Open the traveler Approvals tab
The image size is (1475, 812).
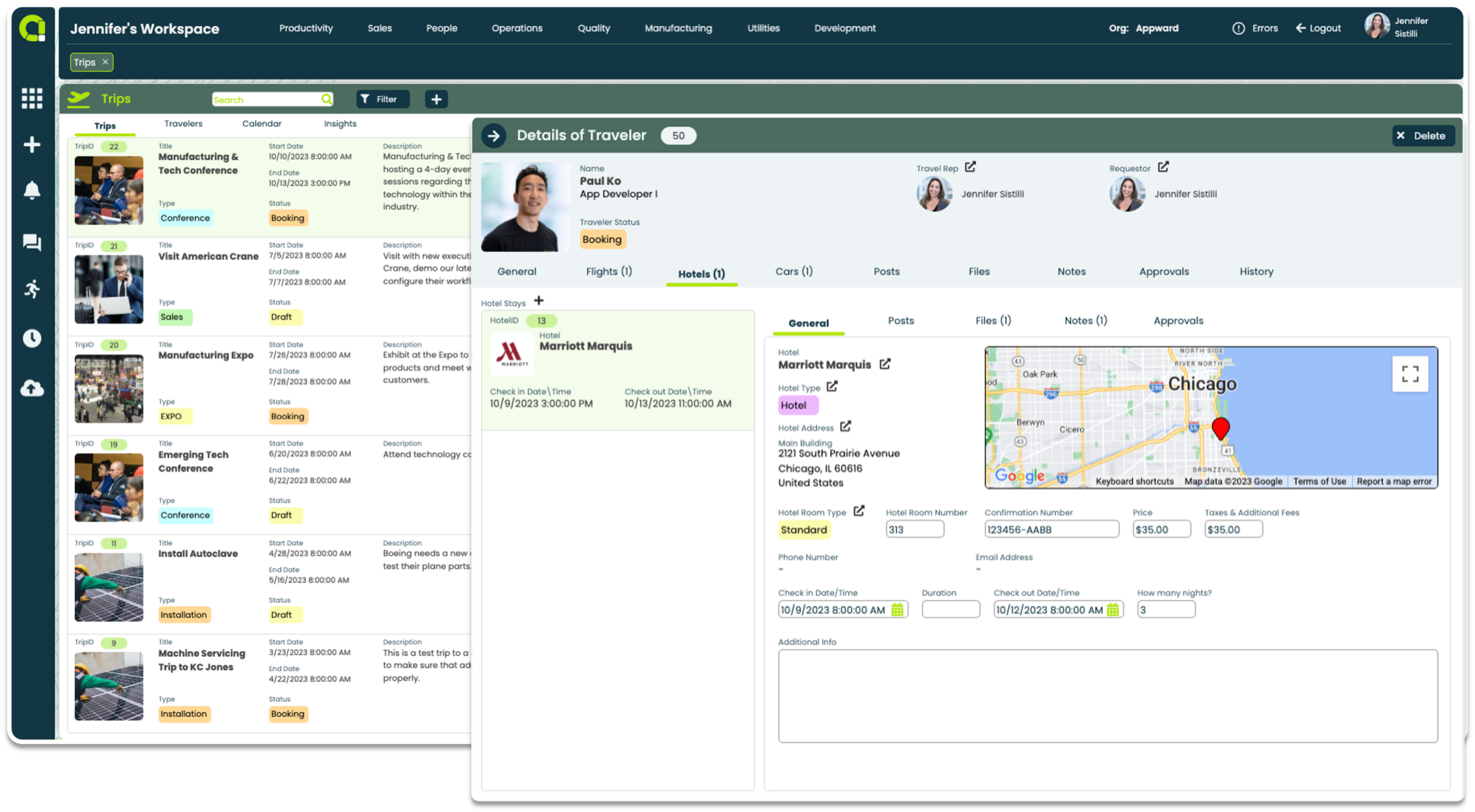pyautogui.click(x=1164, y=271)
